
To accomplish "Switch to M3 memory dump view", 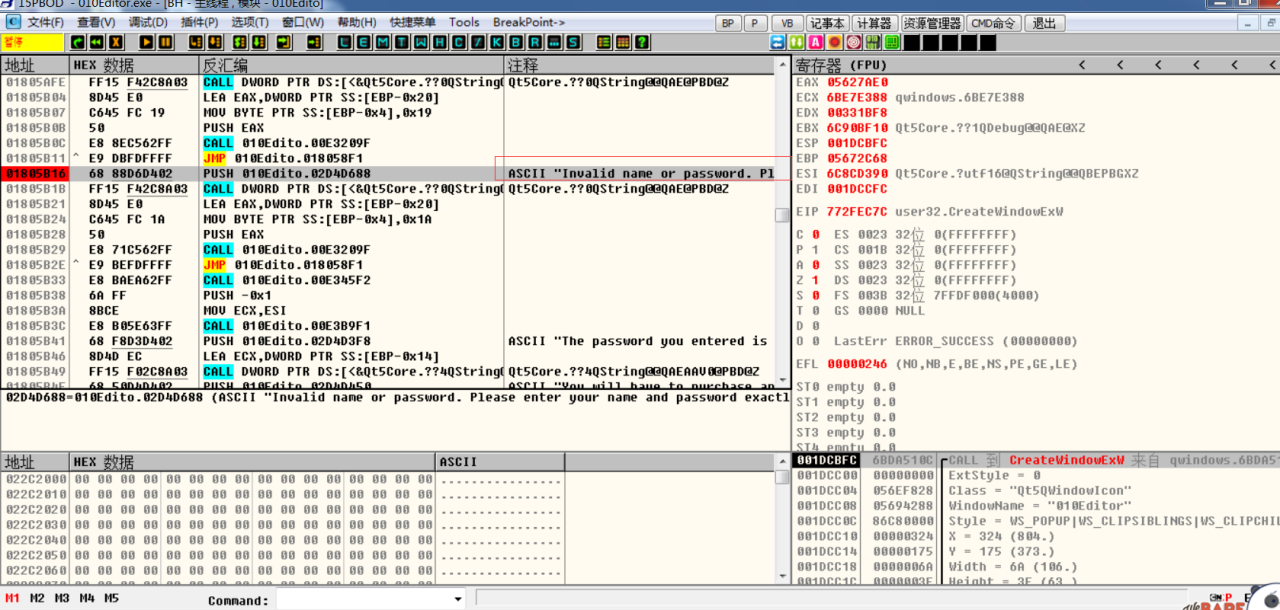I will pos(62,598).
